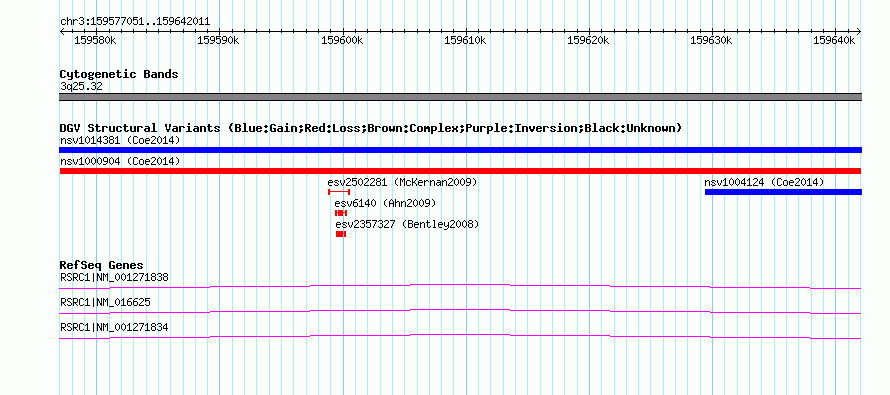This screenshot has height=395, width=890.
Task: Click the nsv1000904 red loss variant bar
Action: pos(460,171)
